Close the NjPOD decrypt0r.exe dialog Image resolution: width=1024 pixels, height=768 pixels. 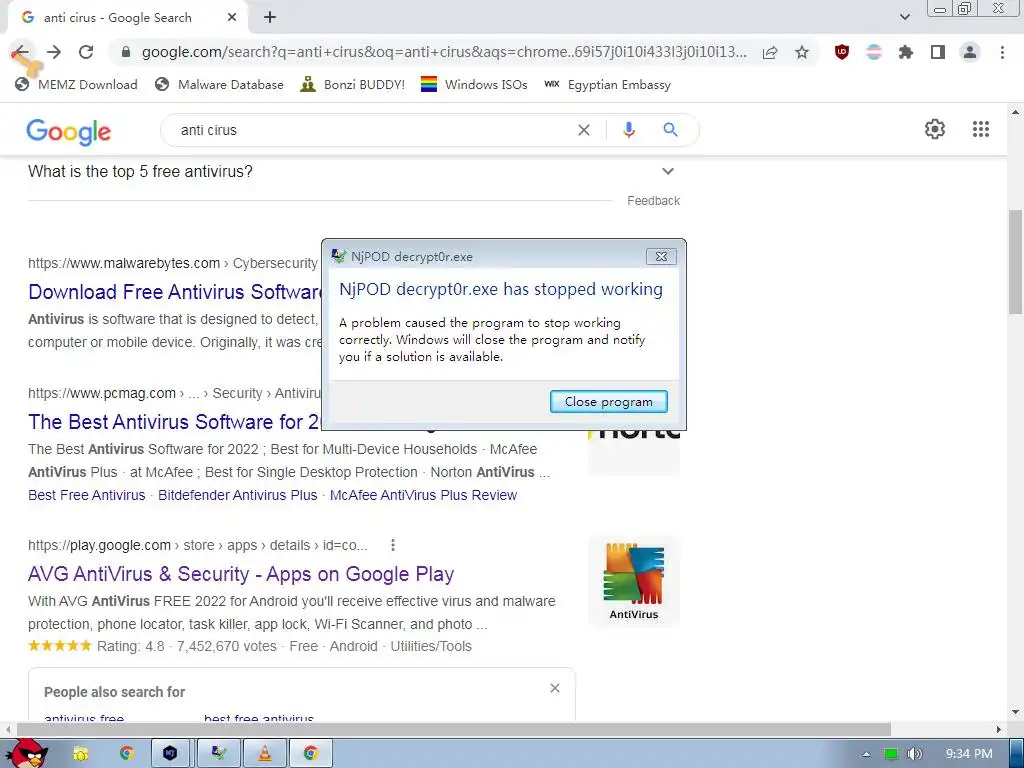661,257
